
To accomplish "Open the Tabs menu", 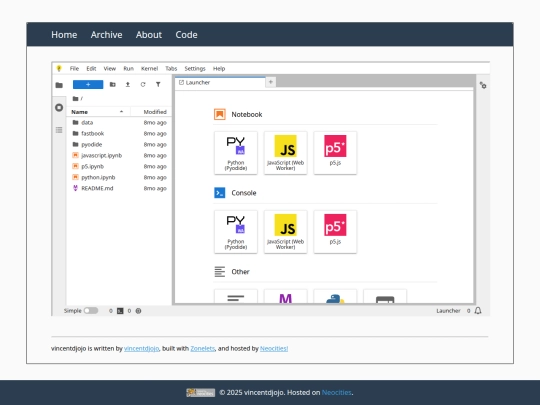I will [x=171, y=69].
